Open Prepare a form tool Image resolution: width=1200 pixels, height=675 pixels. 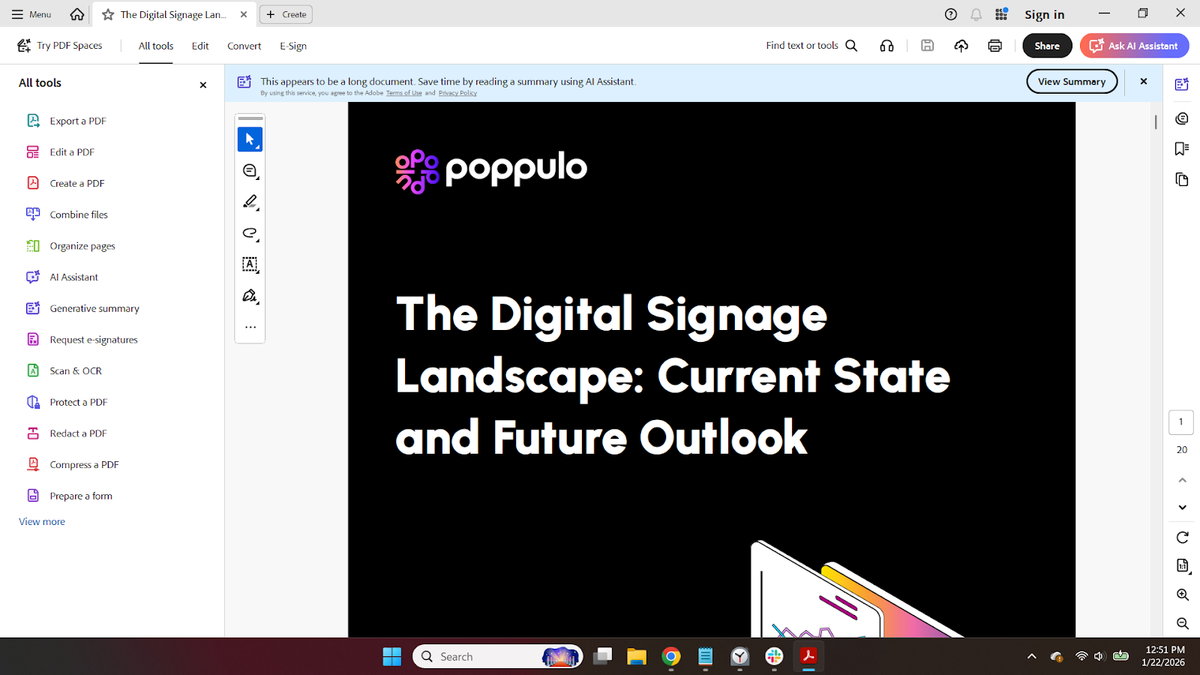pos(69,496)
